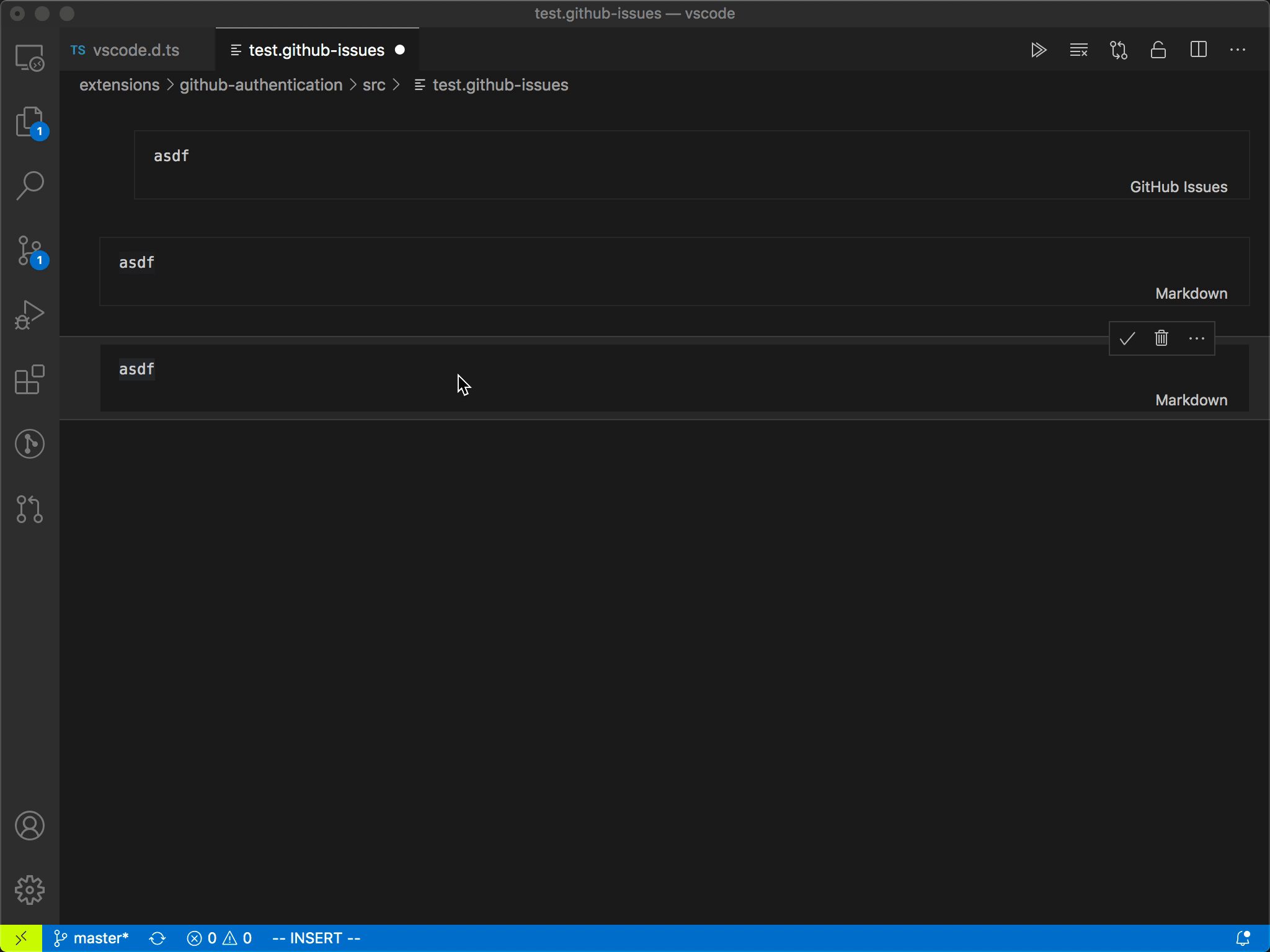This screenshot has width=1270, height=952.
Task: Open More Actions with the editor ellipsis
Action: click(1239, 50)
